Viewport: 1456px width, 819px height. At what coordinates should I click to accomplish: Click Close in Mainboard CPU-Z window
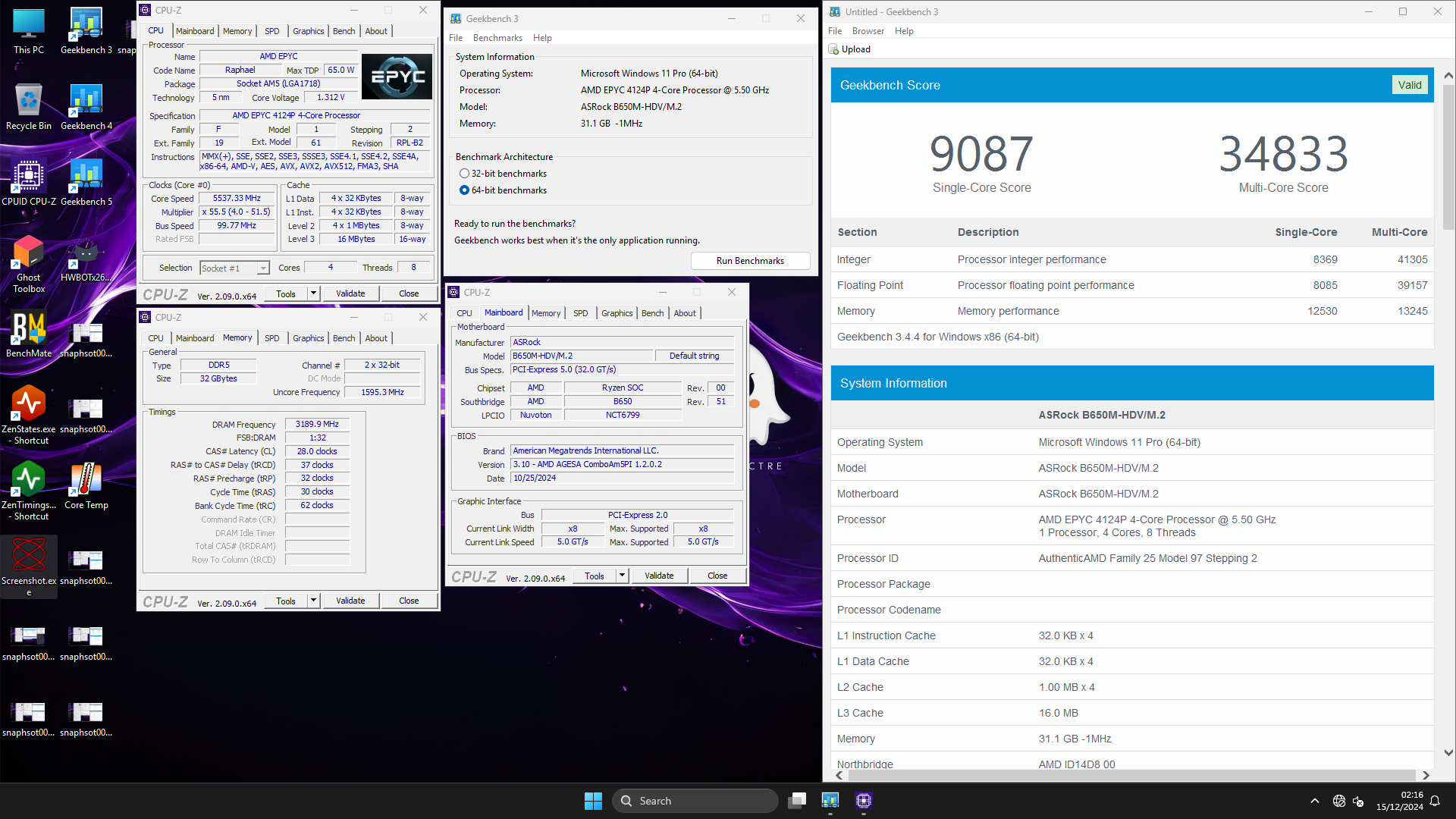point(717,576)
